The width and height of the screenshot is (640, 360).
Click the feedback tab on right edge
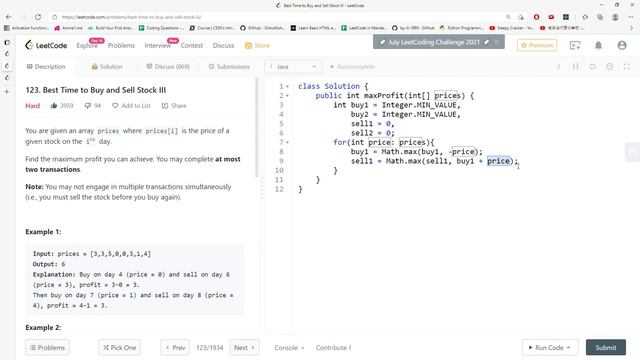[x=633, y=152]
